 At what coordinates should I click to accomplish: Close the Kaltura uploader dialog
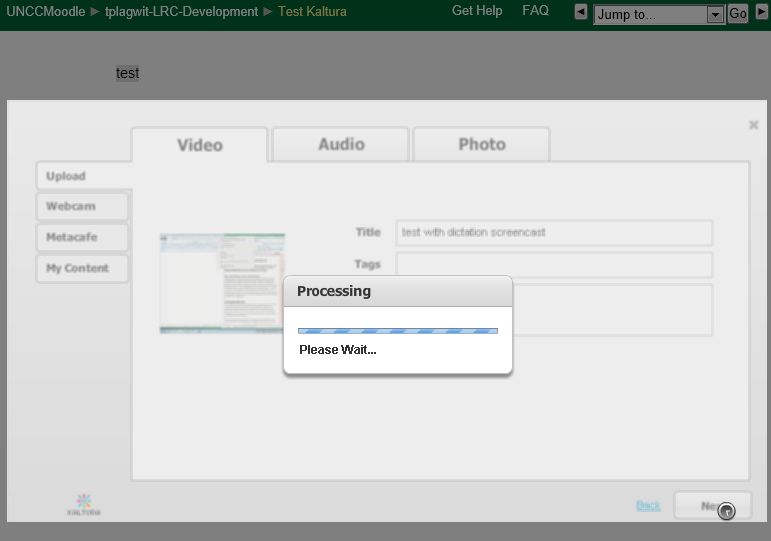pos(753,125)
